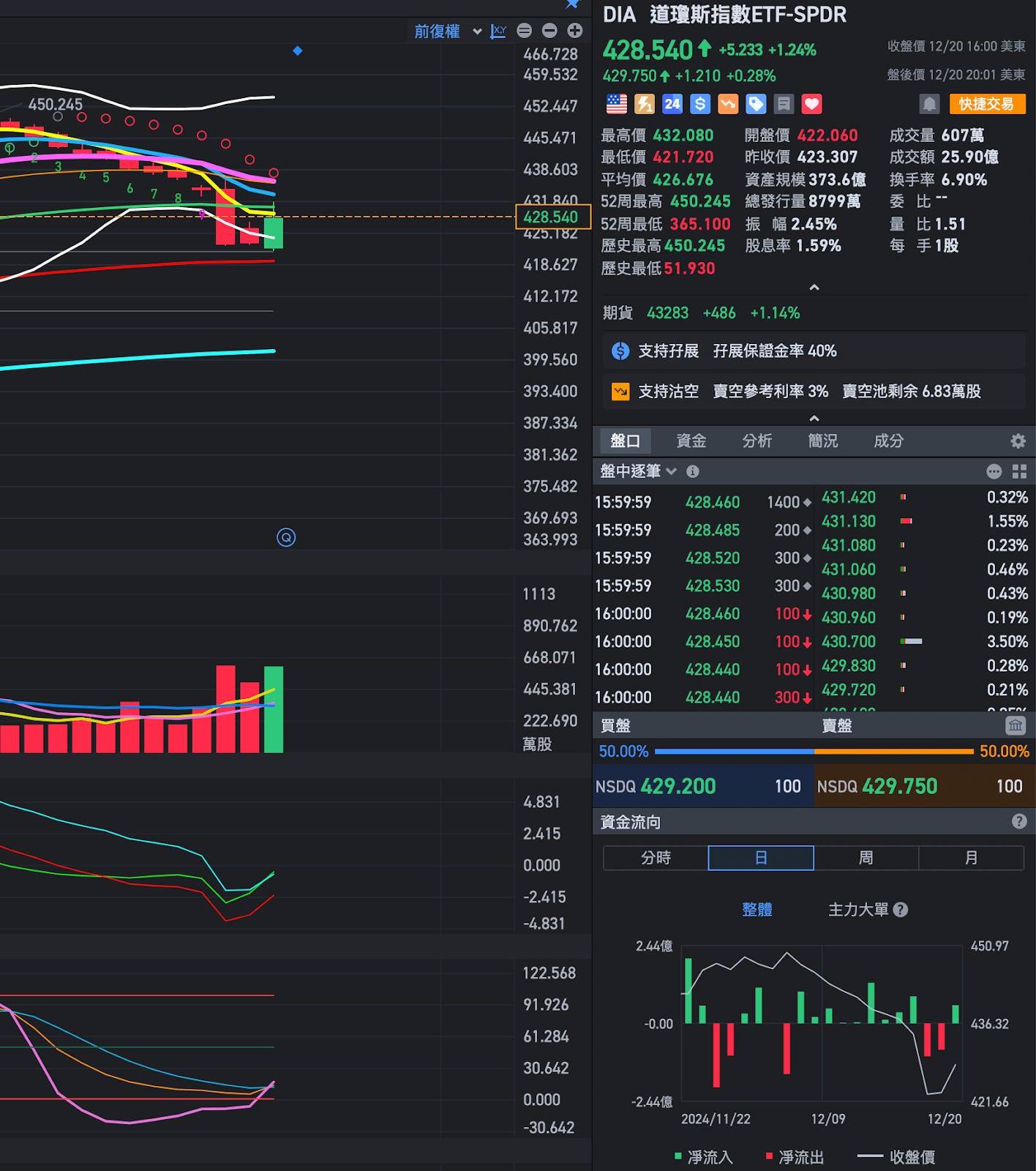This screenshot has height=1171, width=1036.
Task: Click the blue 24-hour trading icon
Action: 672,104
